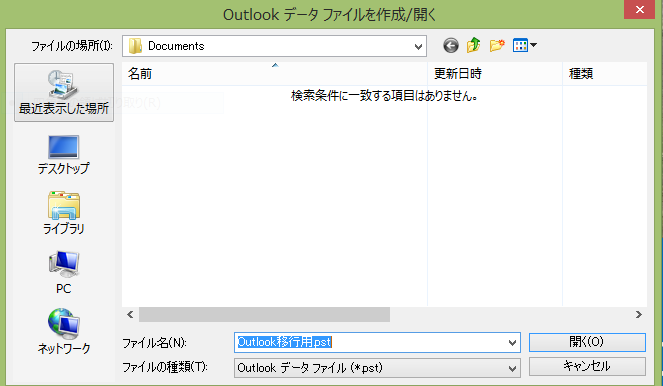The height and width of the screenshot is (386, 663).
Task: Click the horizontal scrollbar right arrow
Action: pyautogui.click(x=638, y=315)
